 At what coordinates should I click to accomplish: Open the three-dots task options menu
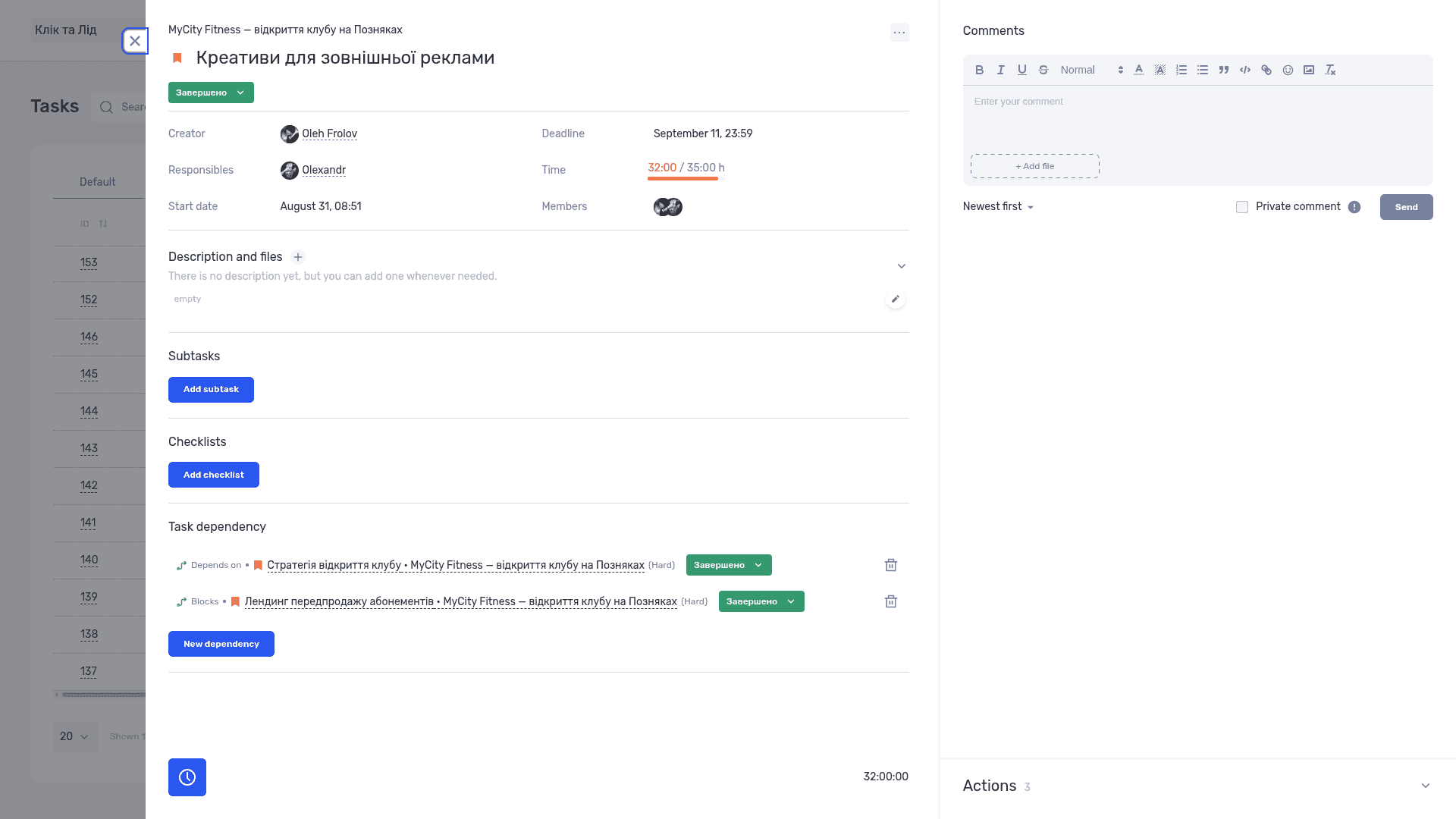click(899, 32)
